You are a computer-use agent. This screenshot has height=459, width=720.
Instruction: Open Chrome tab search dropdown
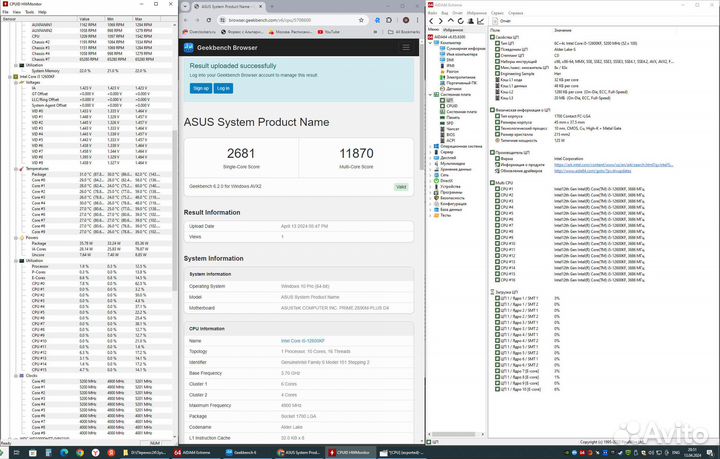click(x=185, y=6)
